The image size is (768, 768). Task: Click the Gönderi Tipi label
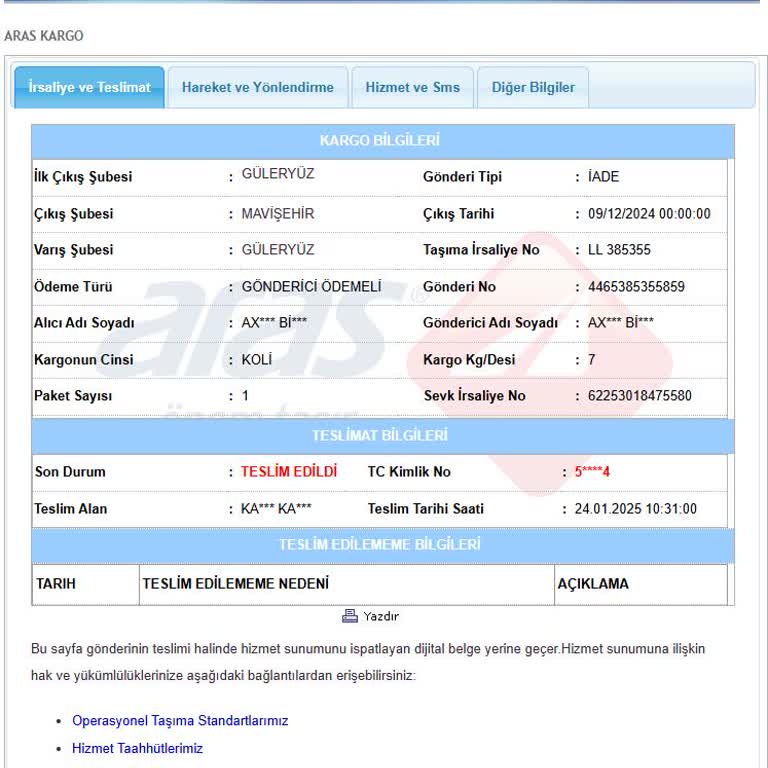(462, 176)
